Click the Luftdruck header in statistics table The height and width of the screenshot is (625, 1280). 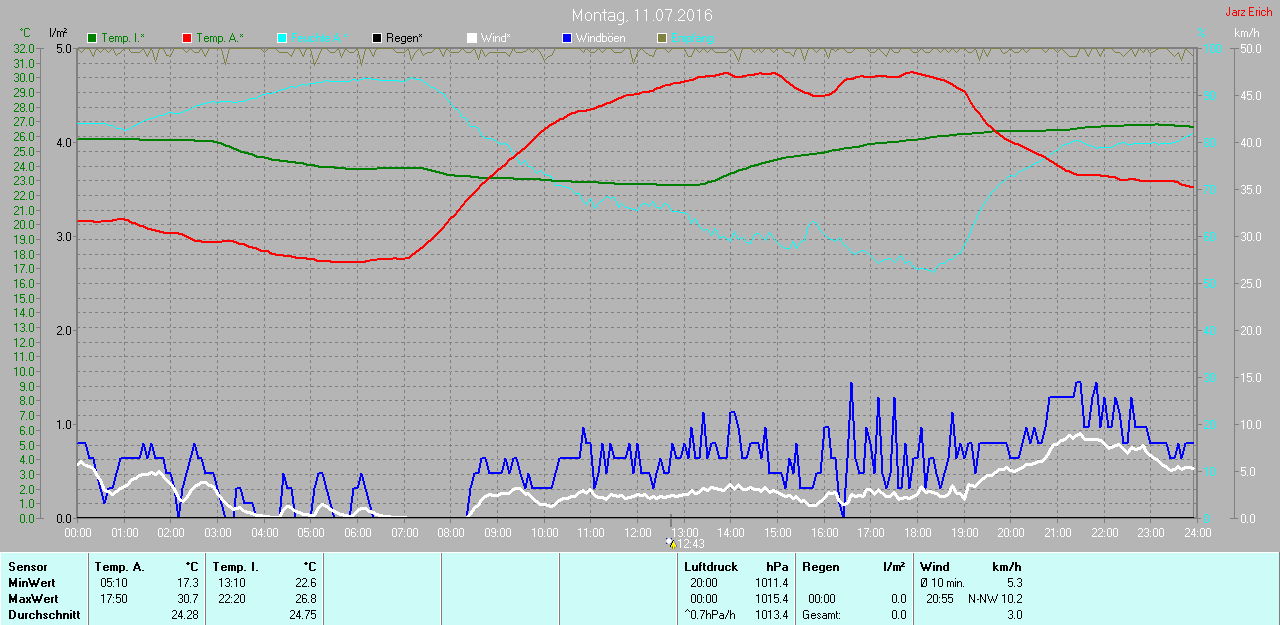click(x=710, y=567)
